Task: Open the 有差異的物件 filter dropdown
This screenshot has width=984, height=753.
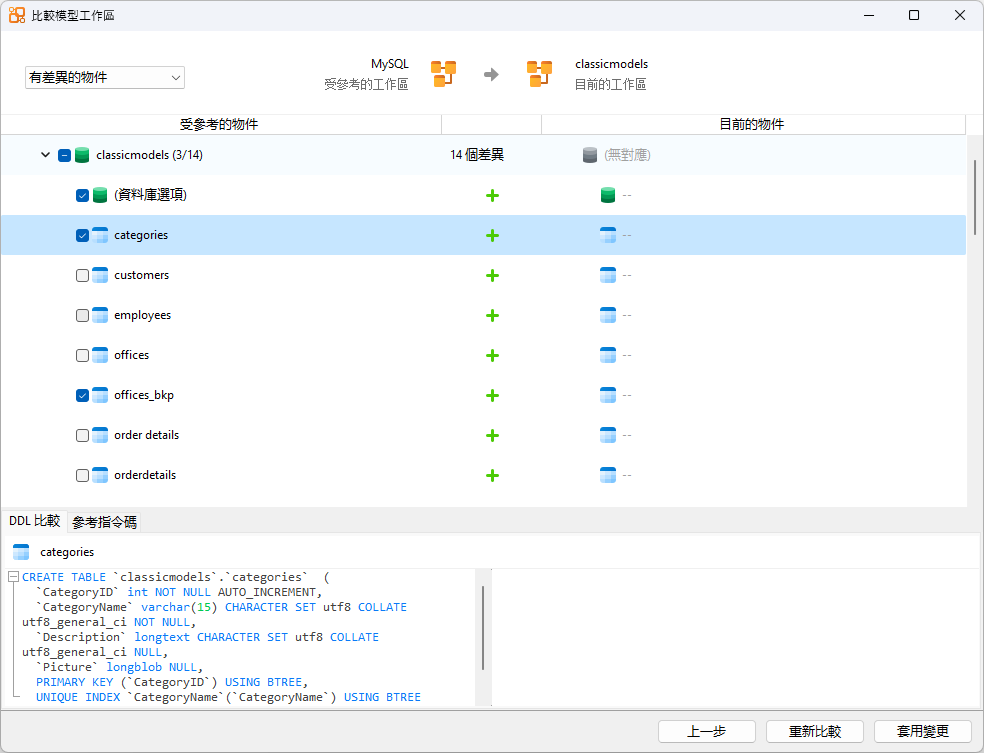Action: tap(104, 77)
